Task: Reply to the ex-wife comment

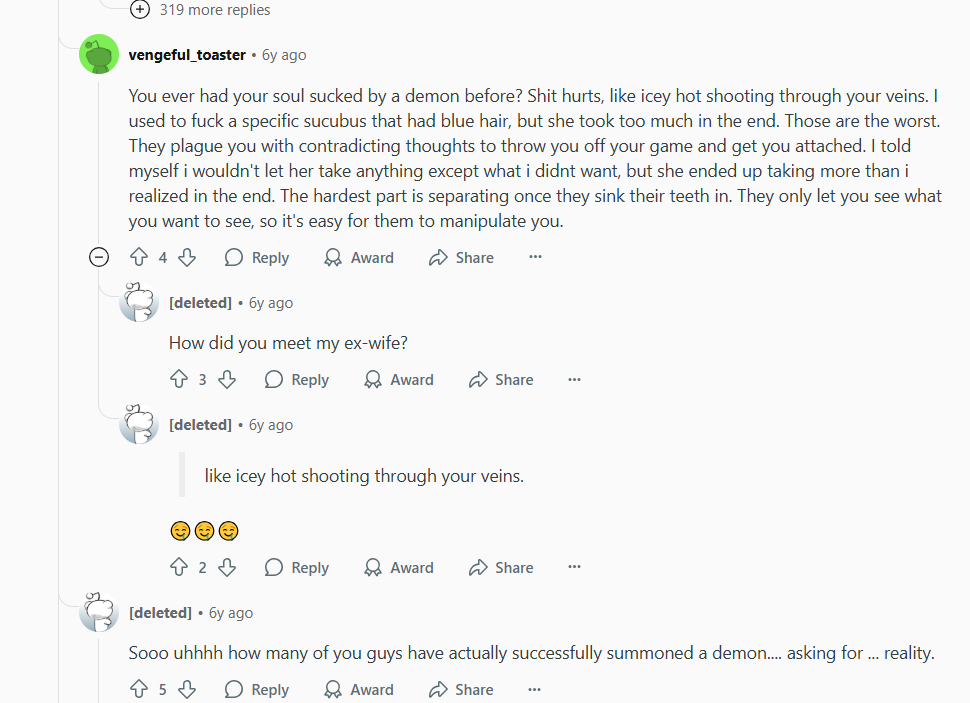Action: coord(297,380)
